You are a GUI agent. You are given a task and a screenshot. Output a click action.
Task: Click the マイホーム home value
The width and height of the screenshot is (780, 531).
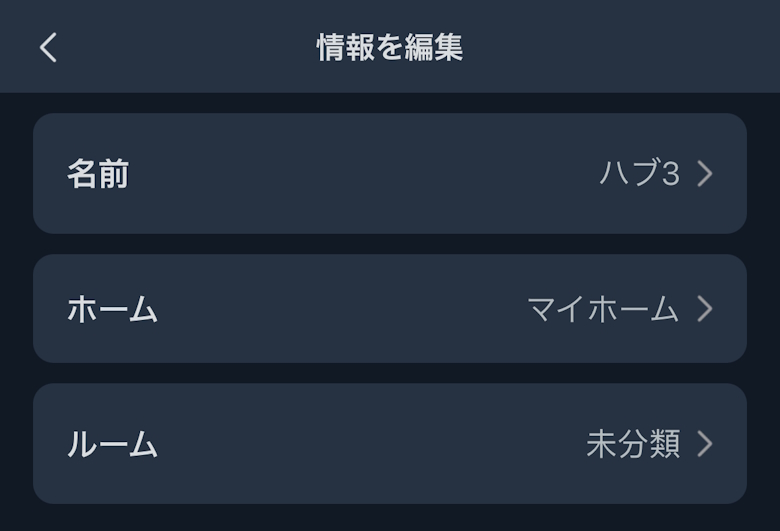tap(603, 309)
